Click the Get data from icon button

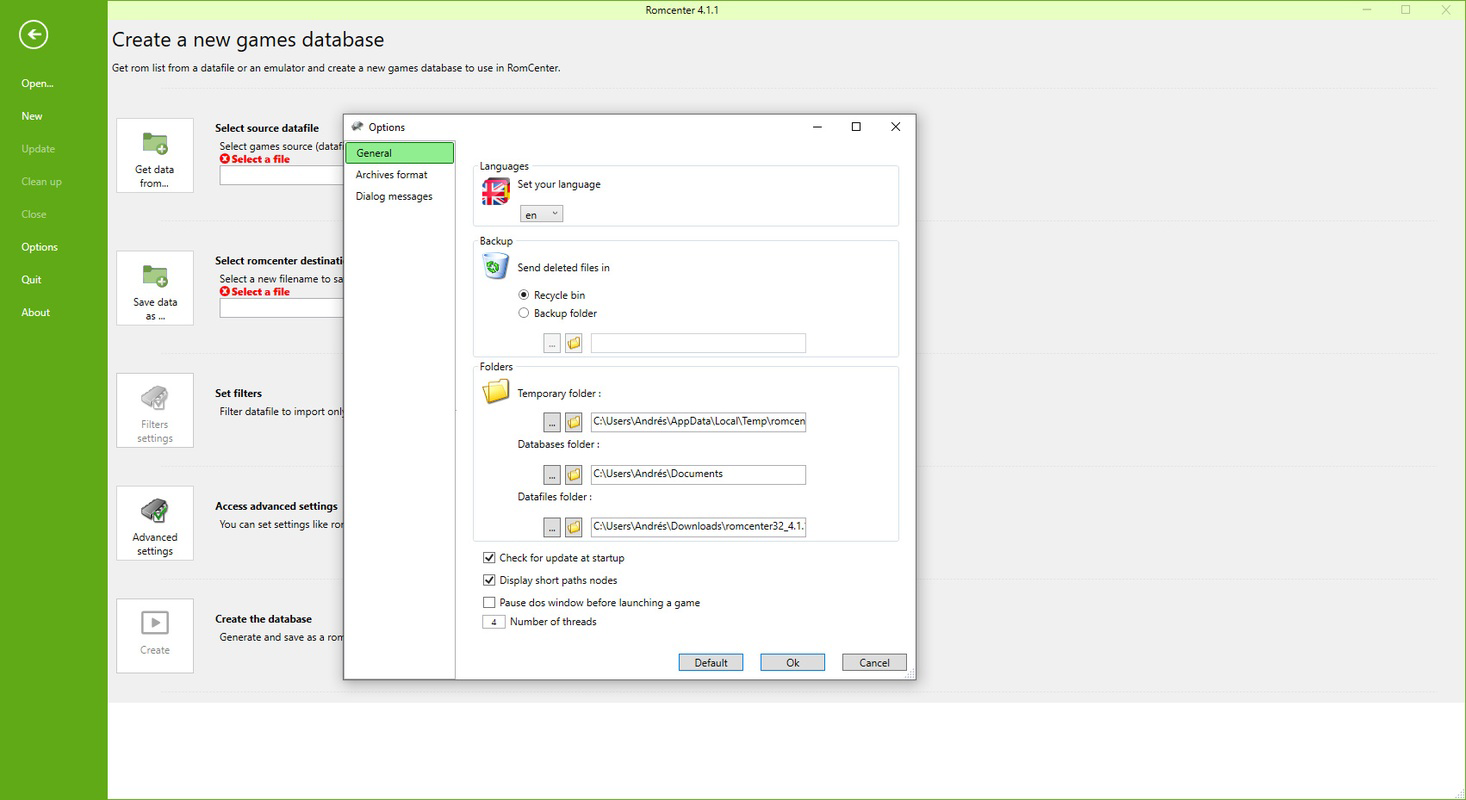(x=155, y=156)
